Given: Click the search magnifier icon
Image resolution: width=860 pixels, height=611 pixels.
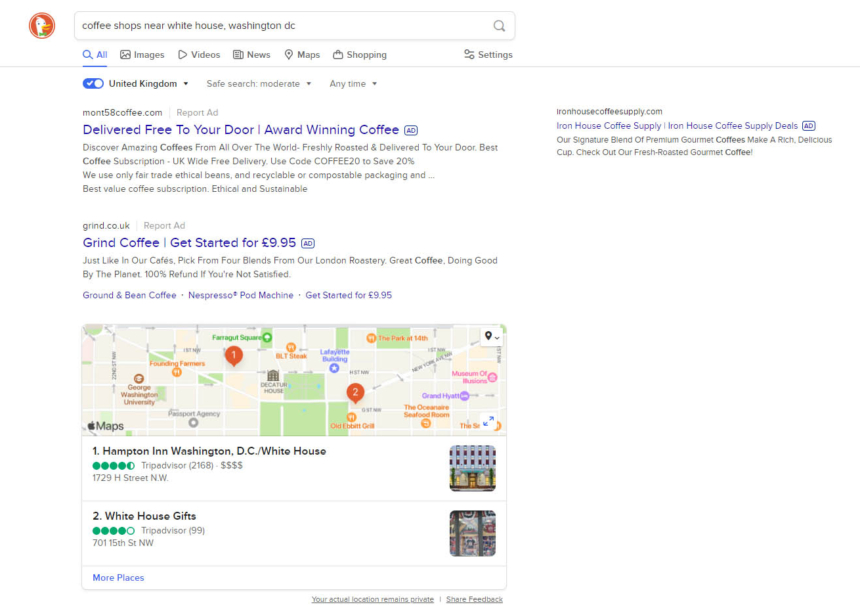Looking at the screenshot, I should 499,26.
